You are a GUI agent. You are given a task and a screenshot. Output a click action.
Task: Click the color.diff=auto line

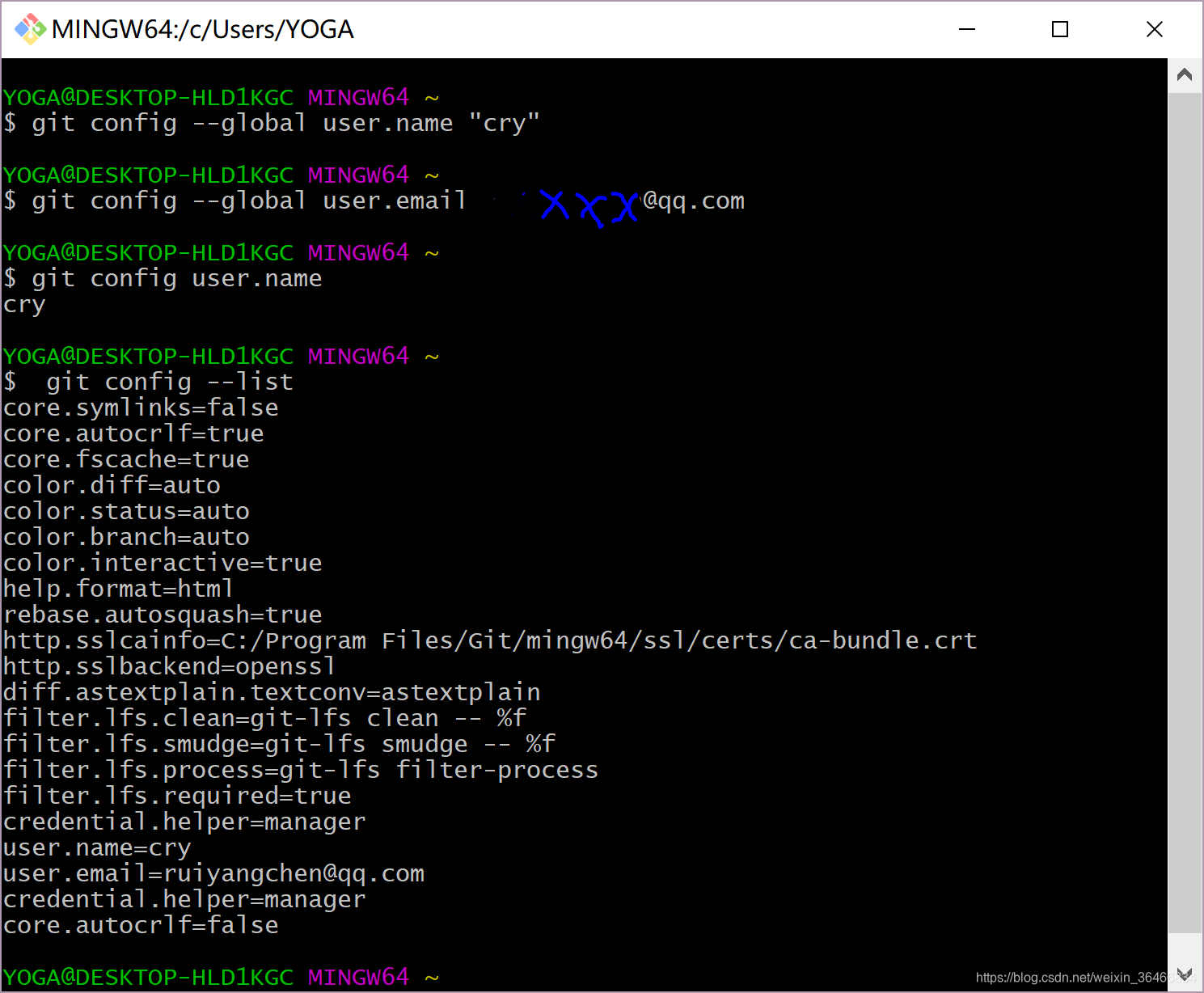pos(112,486)
